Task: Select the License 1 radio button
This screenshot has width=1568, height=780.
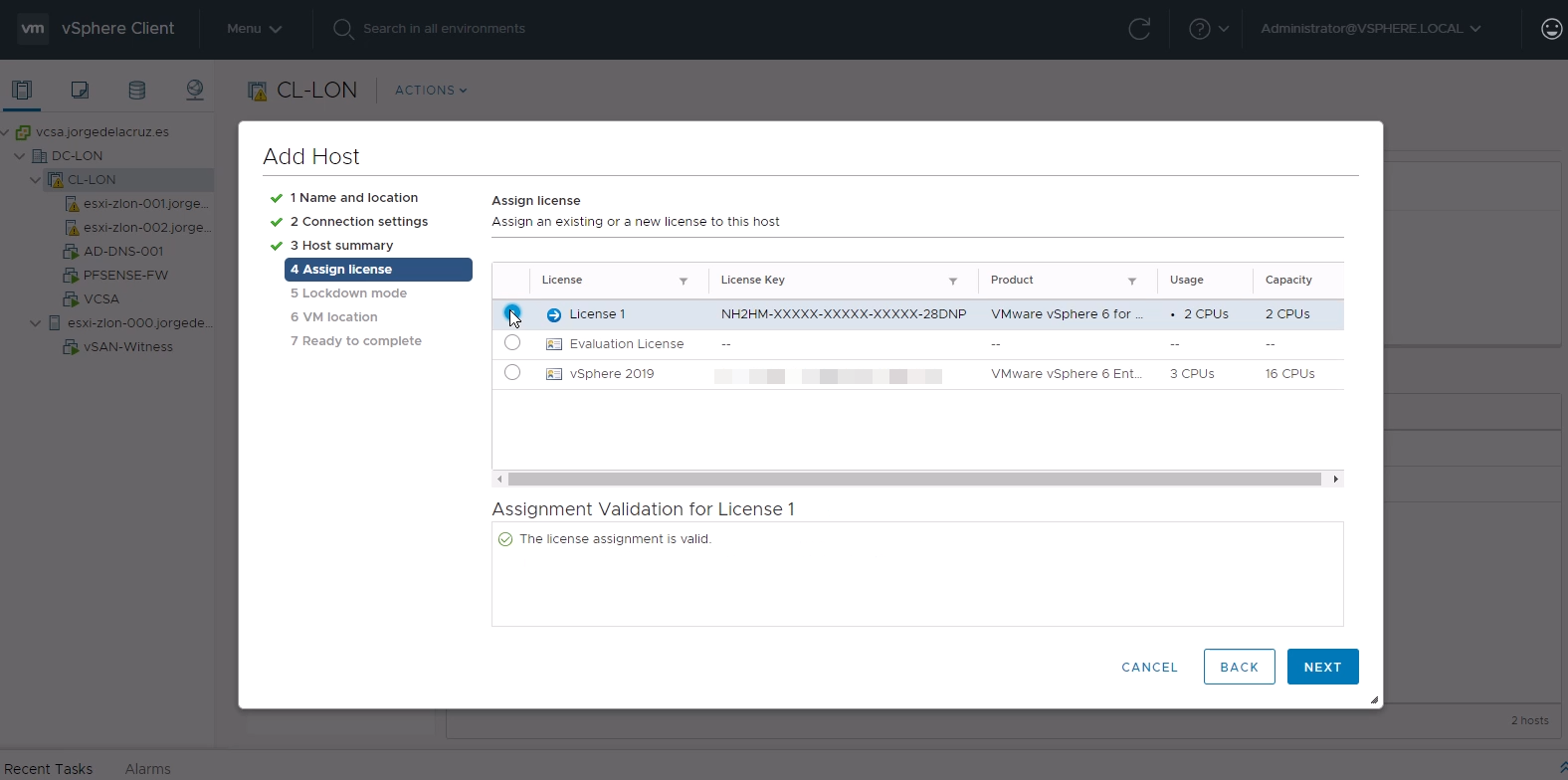Action: (x=511, y=312)
